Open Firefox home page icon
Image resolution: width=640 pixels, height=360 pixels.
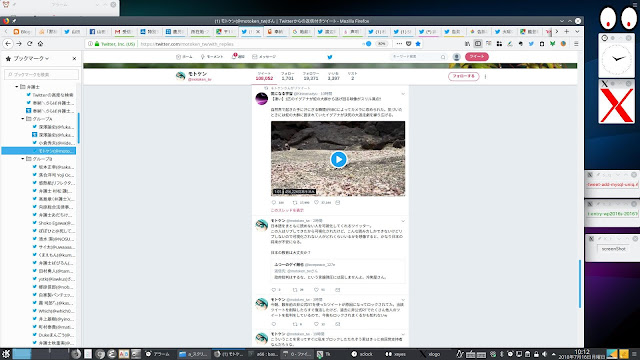click(40, 44)
